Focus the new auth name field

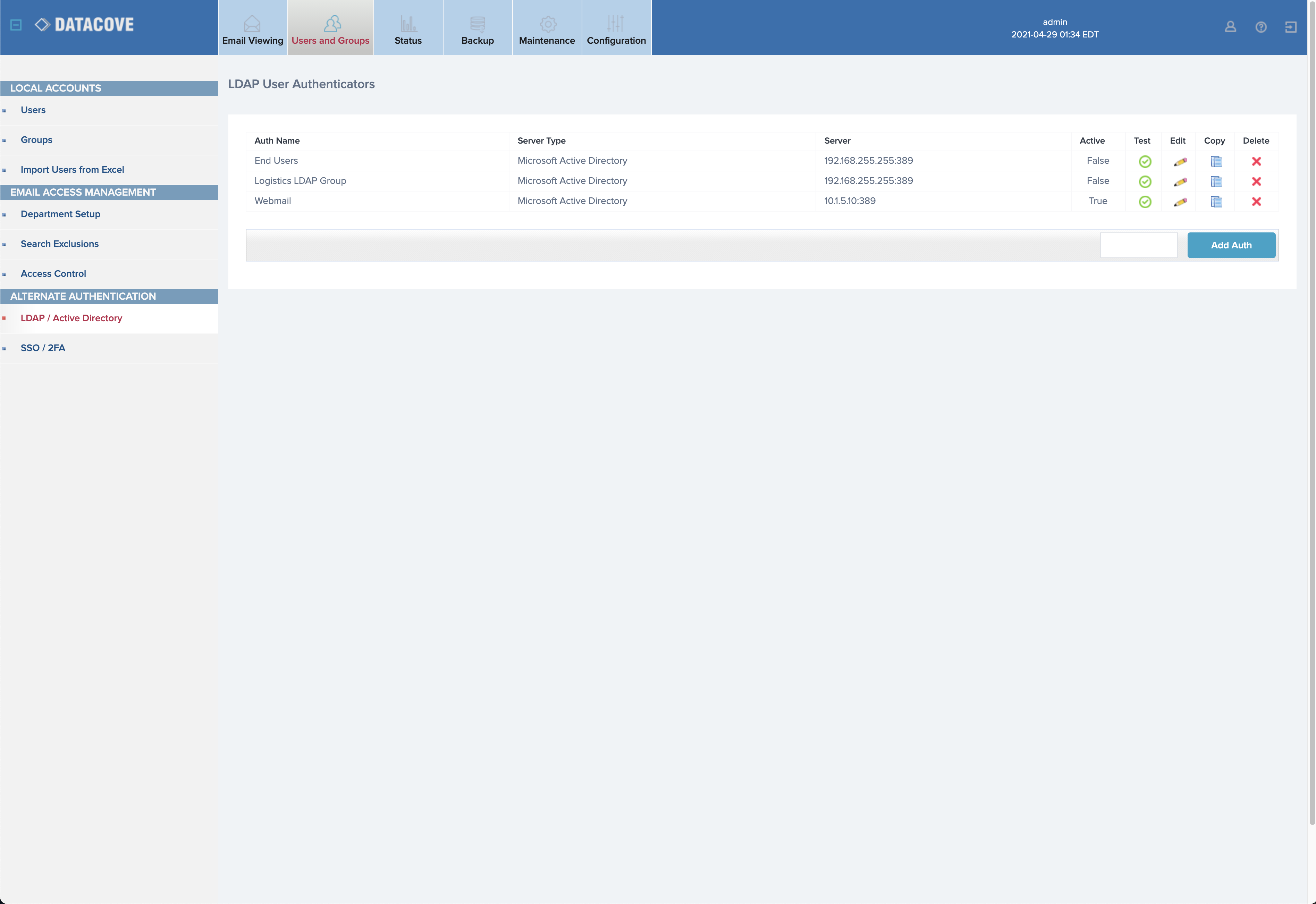pyautogui.click(x=1138, y=245)
